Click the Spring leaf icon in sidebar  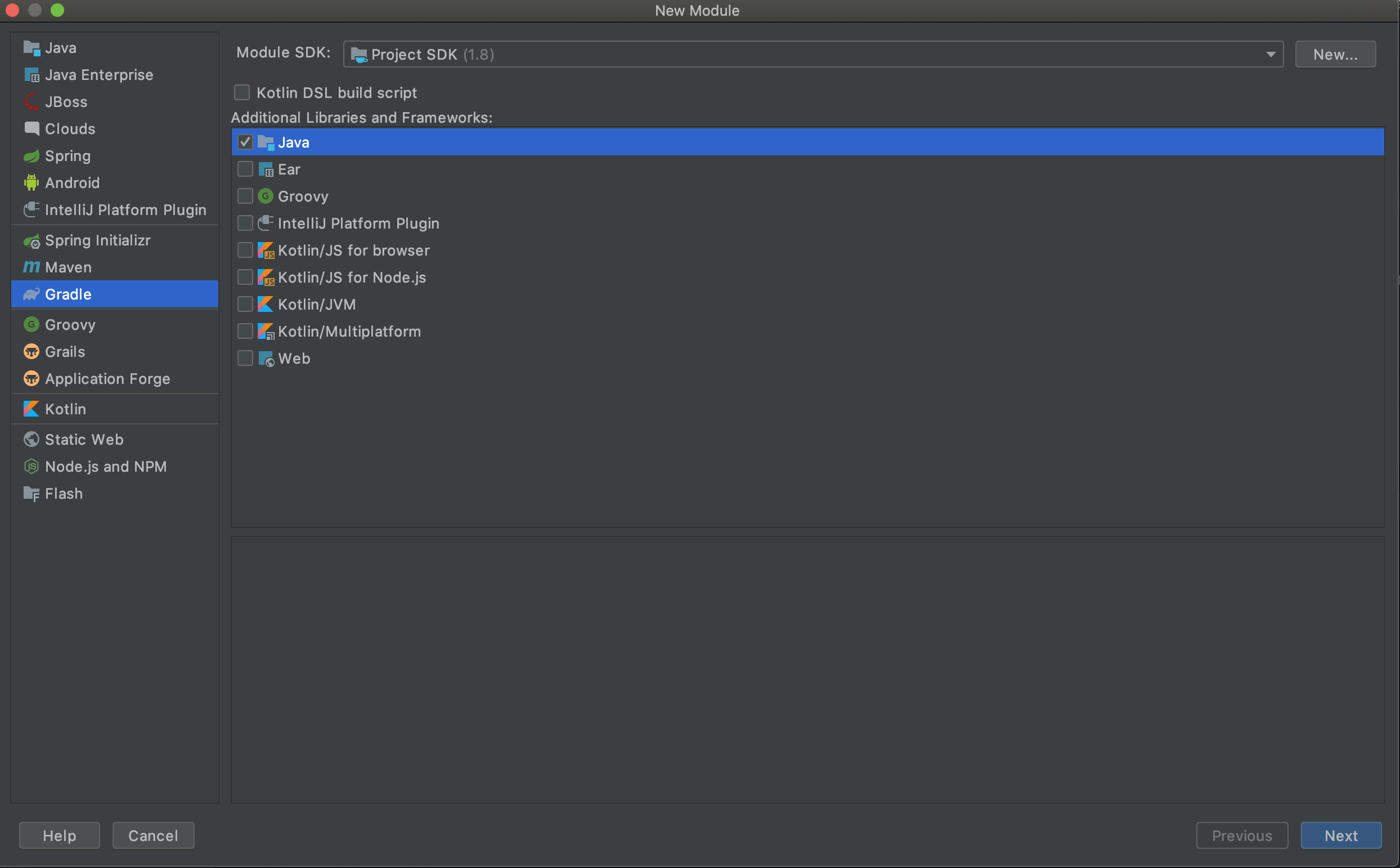(31, 156)
